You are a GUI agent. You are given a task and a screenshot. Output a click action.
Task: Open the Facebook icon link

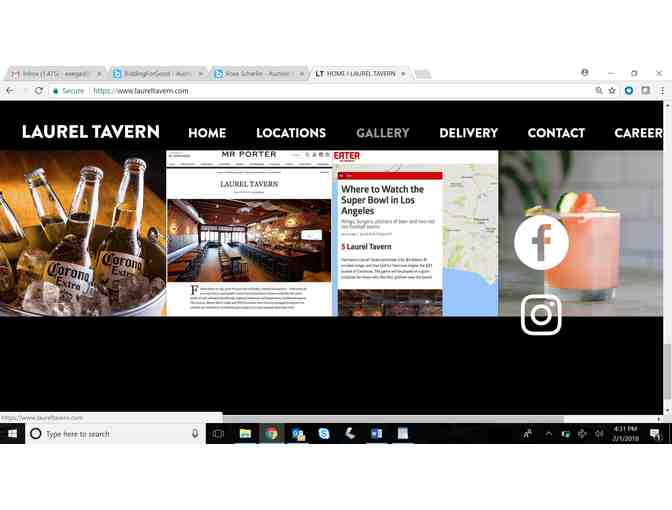(541, 242)
